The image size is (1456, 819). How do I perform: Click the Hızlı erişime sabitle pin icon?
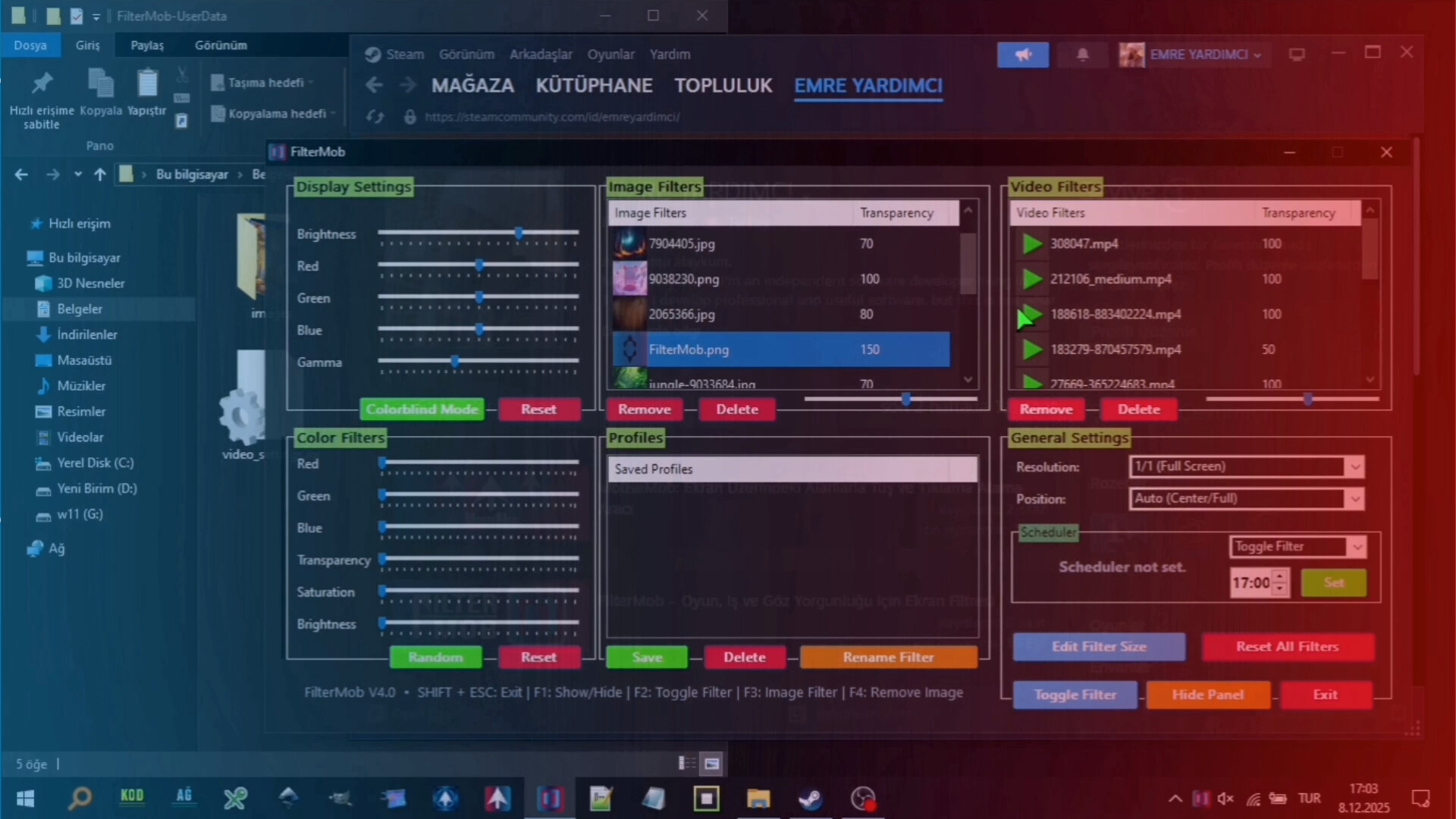click(x=41, y=83)
